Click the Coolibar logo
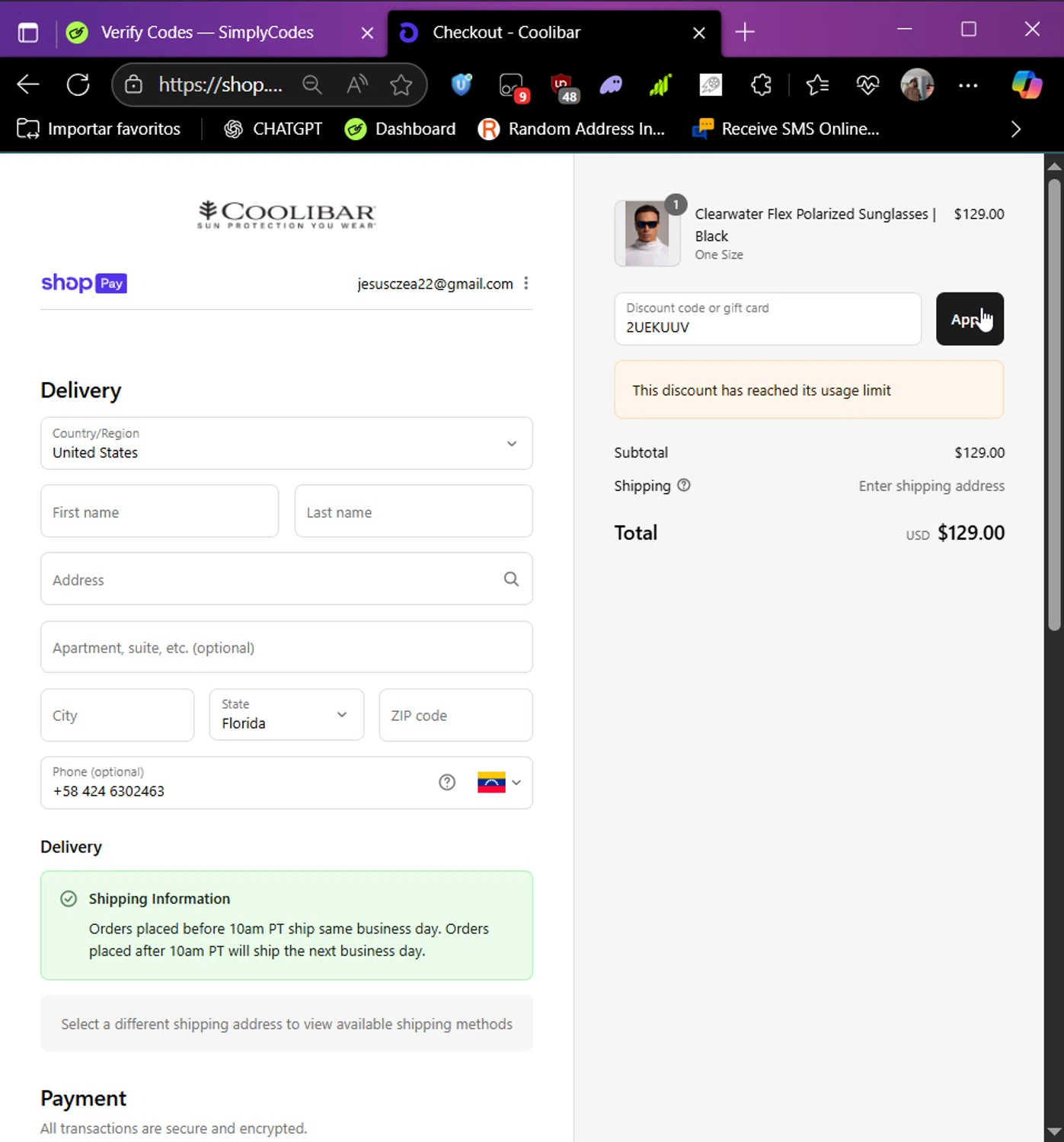The image size is (1064, 1142). click(x=286, y=214)
